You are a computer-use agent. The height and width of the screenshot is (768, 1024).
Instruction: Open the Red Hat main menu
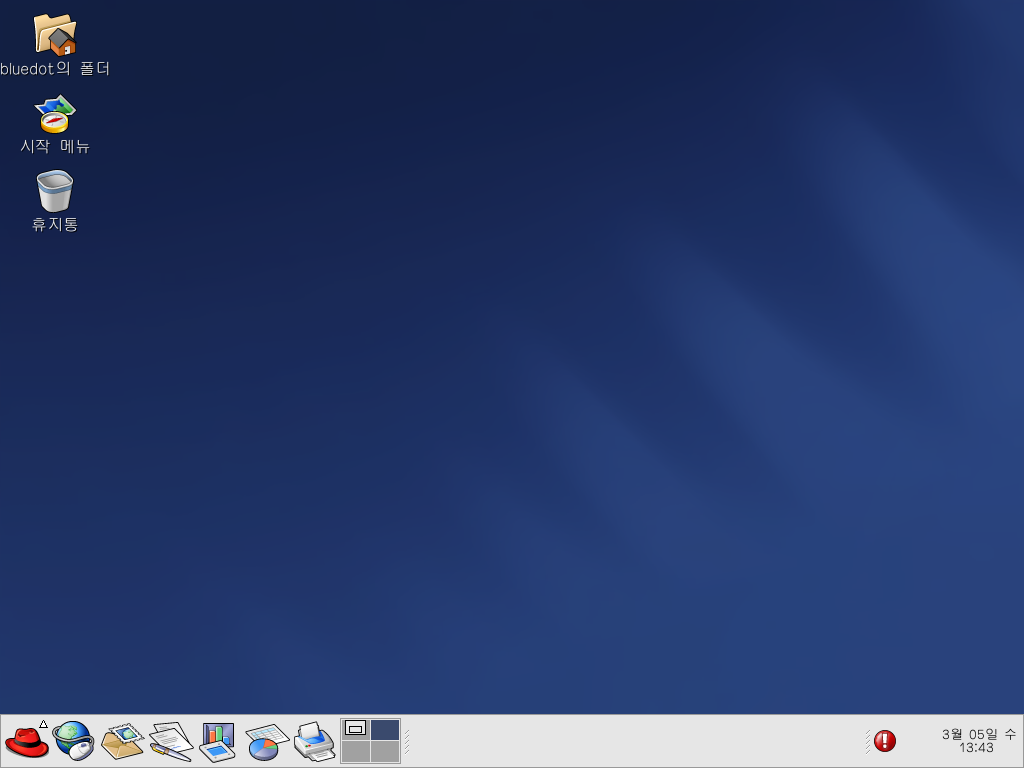[x=27, y=741]
